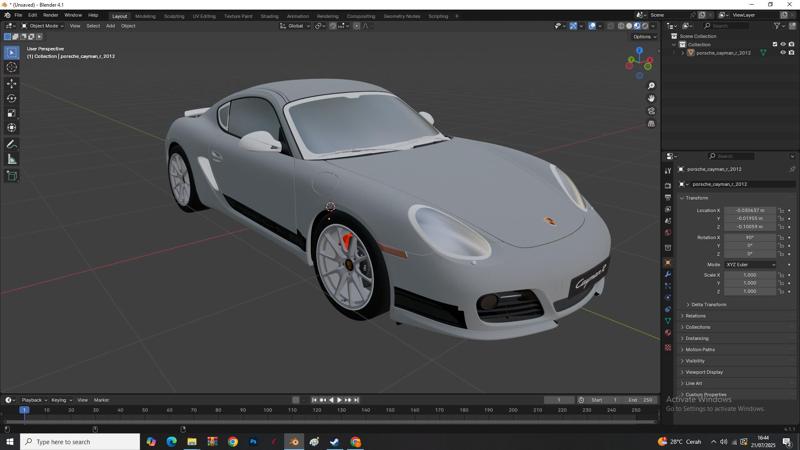Open the Physics properties tab

(668, 297)
